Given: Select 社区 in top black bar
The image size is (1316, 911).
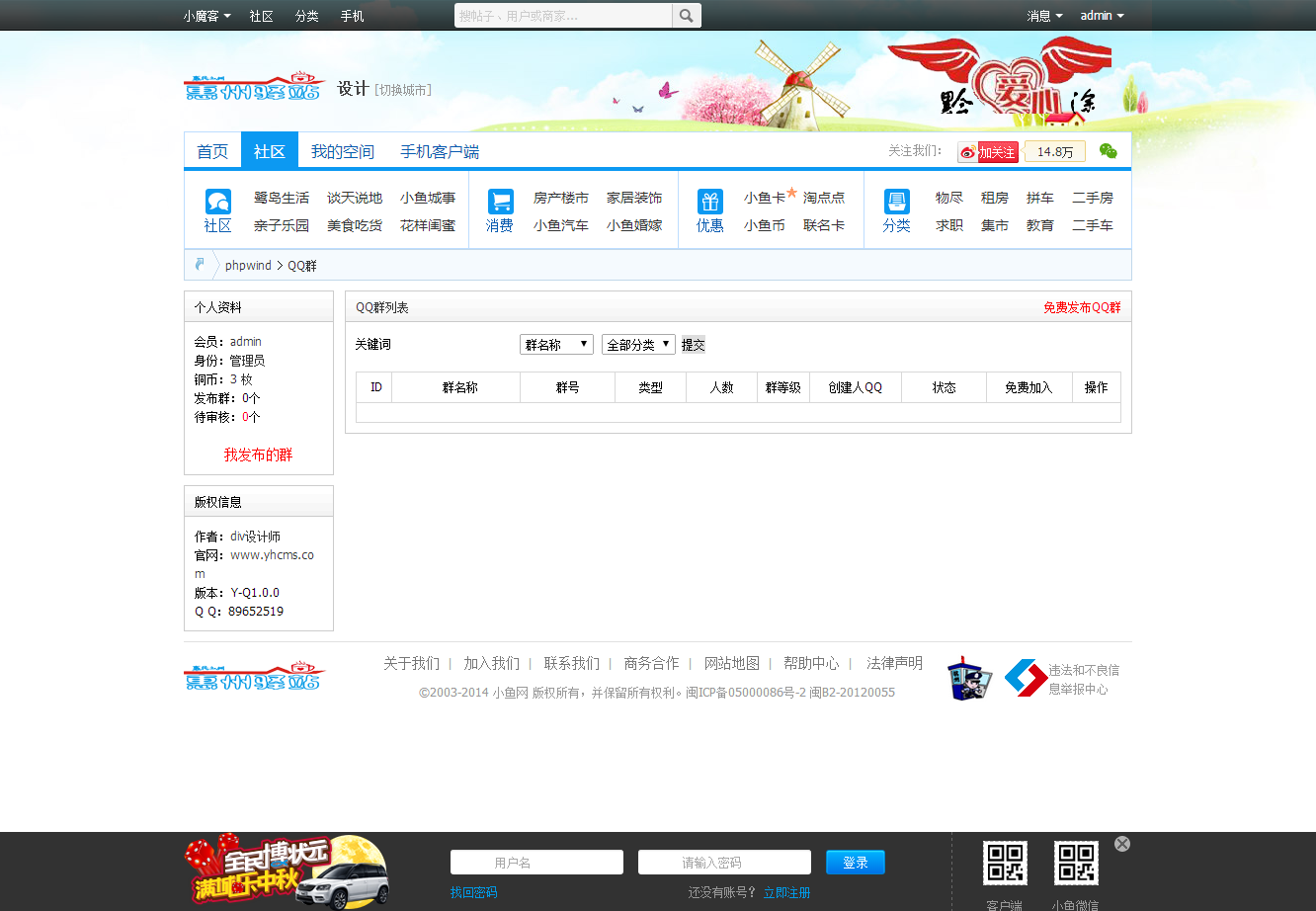Looking at the screenshot, I should click(x=261, y=16).
